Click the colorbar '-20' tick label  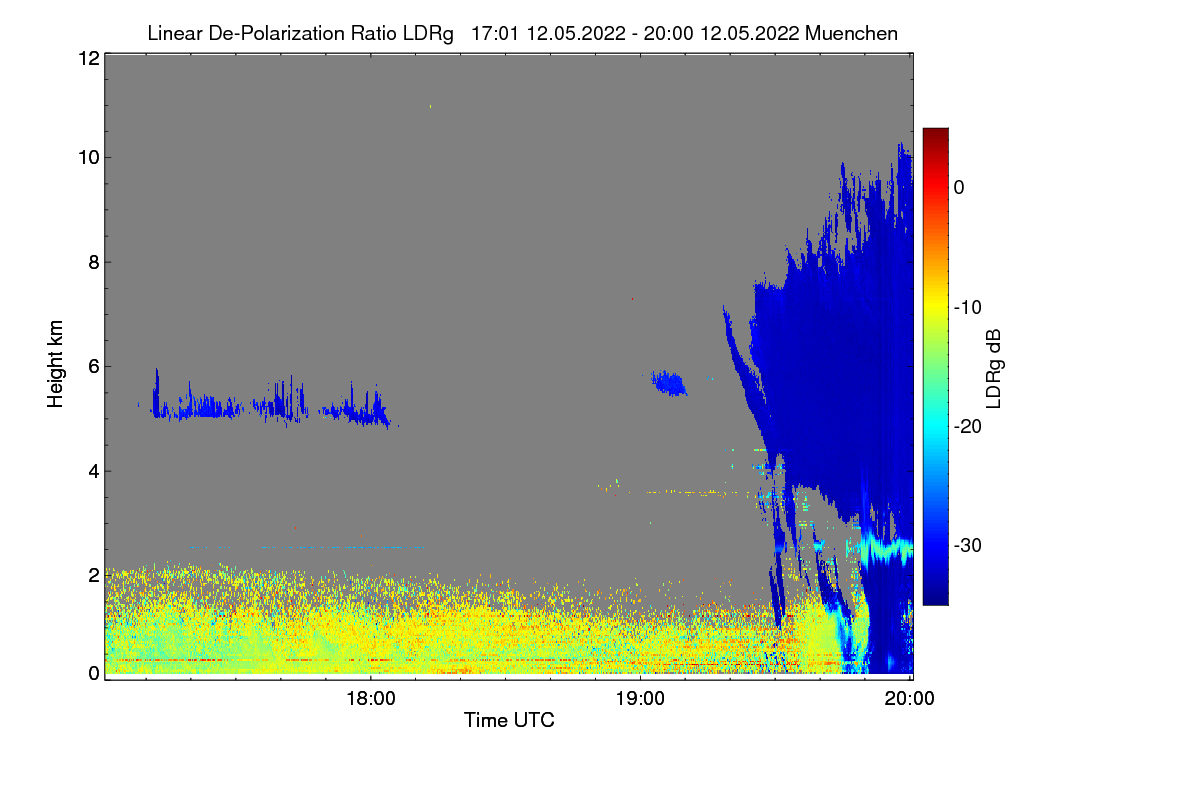coord(966,426)
